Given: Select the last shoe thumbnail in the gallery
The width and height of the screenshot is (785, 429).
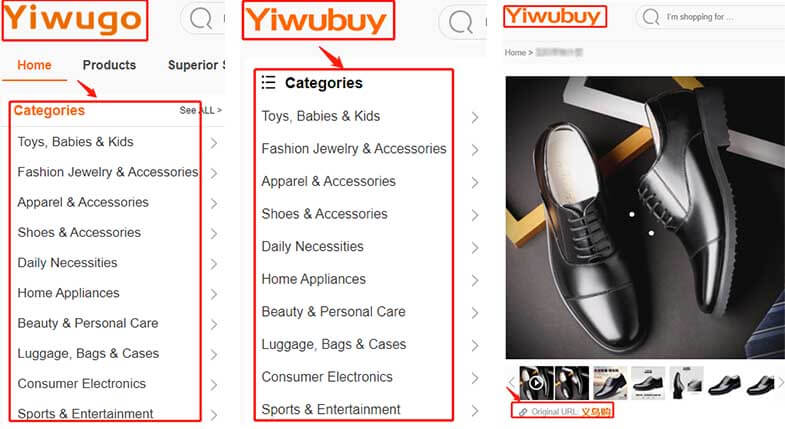Looking at the screenshot, I should coord(760,383).
